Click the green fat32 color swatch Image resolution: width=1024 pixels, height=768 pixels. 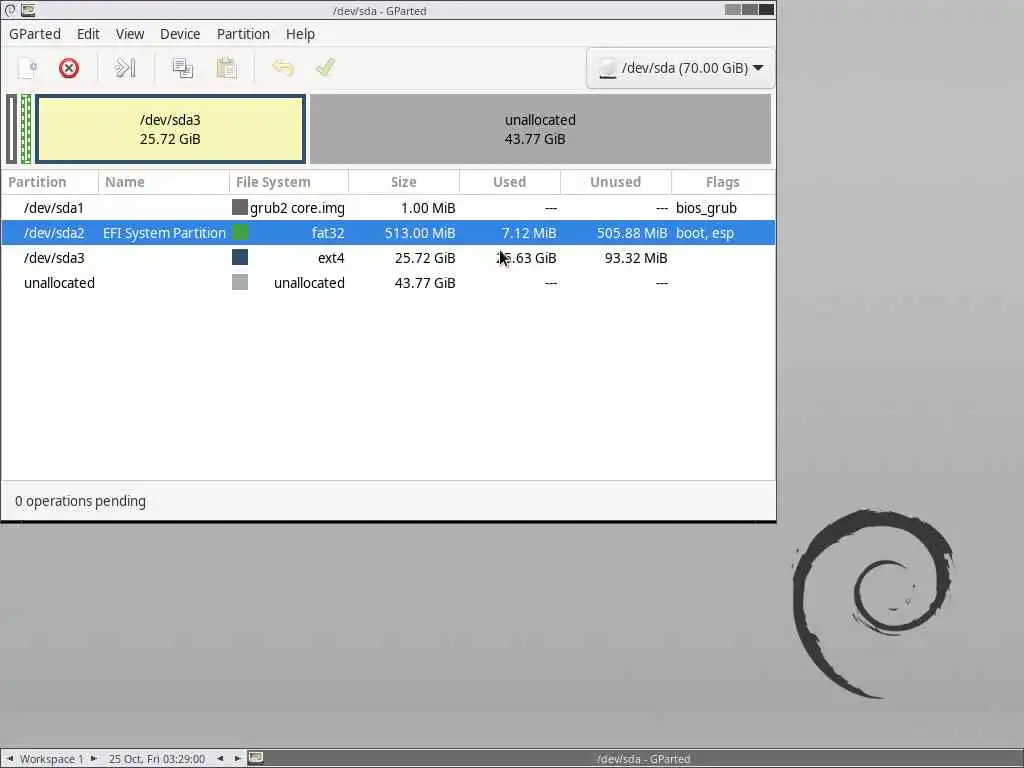click(x=240, y=232)
